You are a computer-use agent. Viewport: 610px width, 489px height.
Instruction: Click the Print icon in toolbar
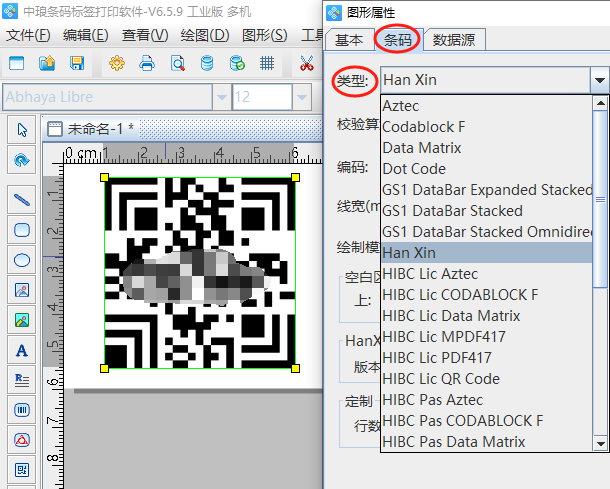(147, 64)
